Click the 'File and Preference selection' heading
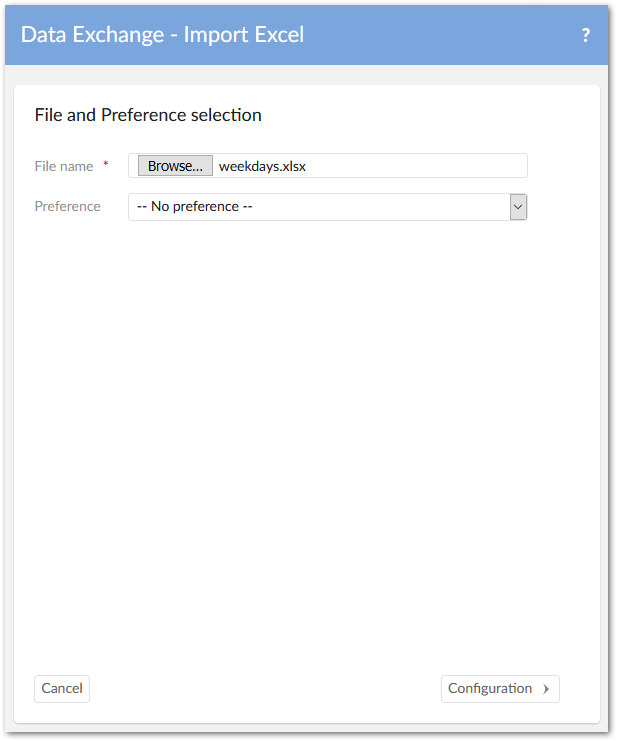Image resolution: width=617 pixels, height=741 pixels. tap(148, 115)
